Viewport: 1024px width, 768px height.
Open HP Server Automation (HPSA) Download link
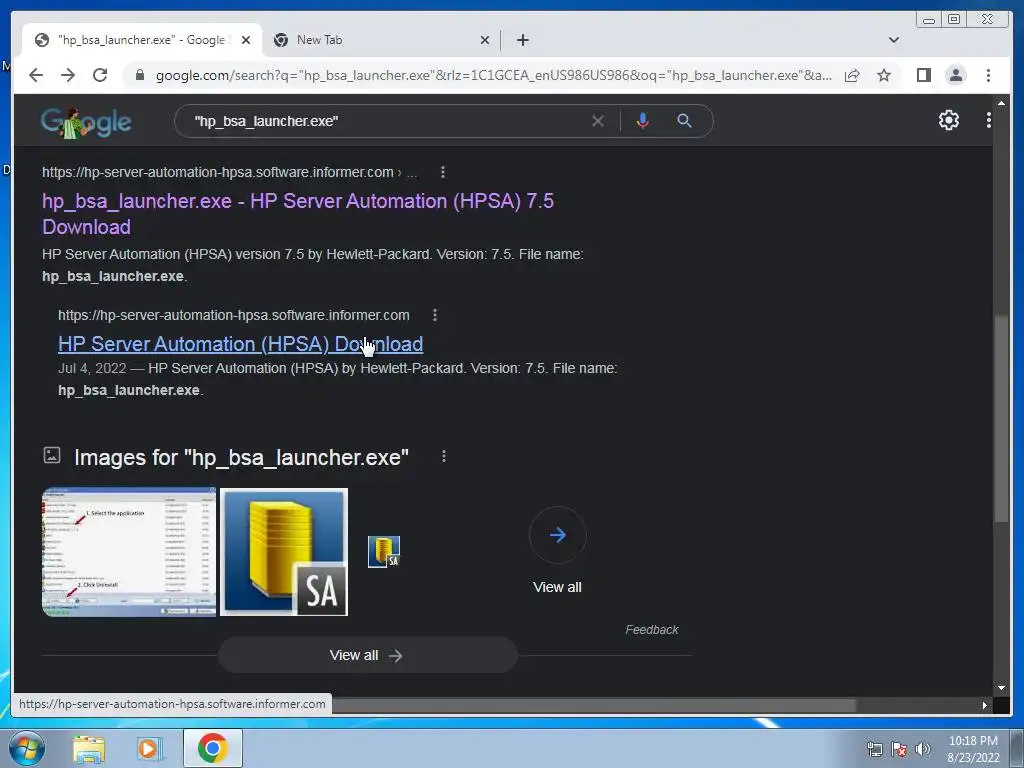240,344
